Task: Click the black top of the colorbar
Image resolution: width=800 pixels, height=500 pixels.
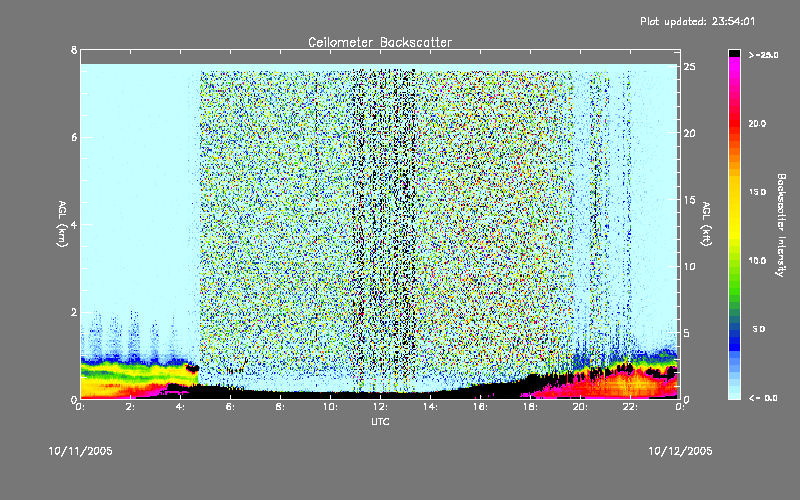Action: [734, 53]
